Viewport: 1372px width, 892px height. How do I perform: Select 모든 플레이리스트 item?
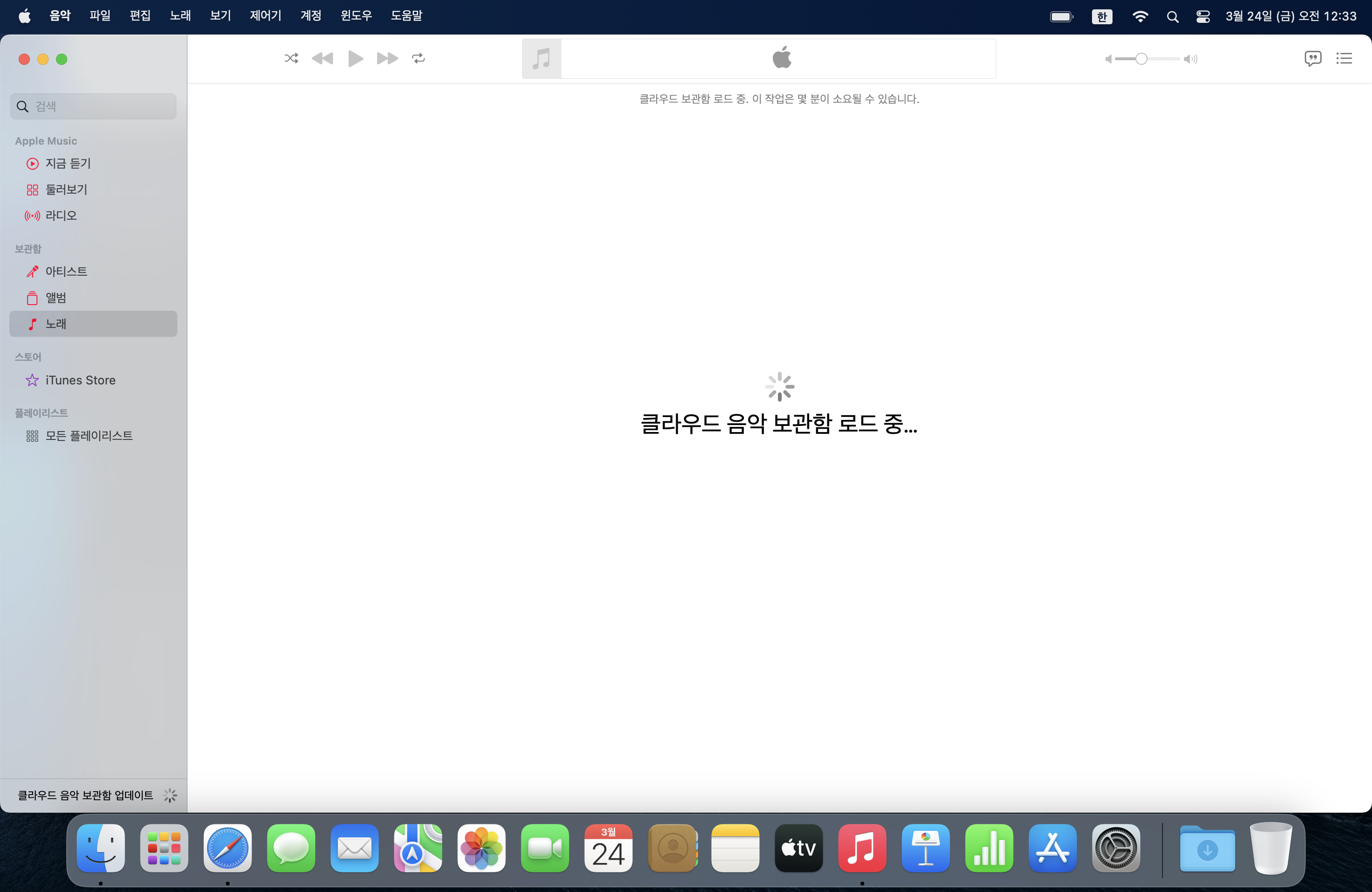point(89,436)
